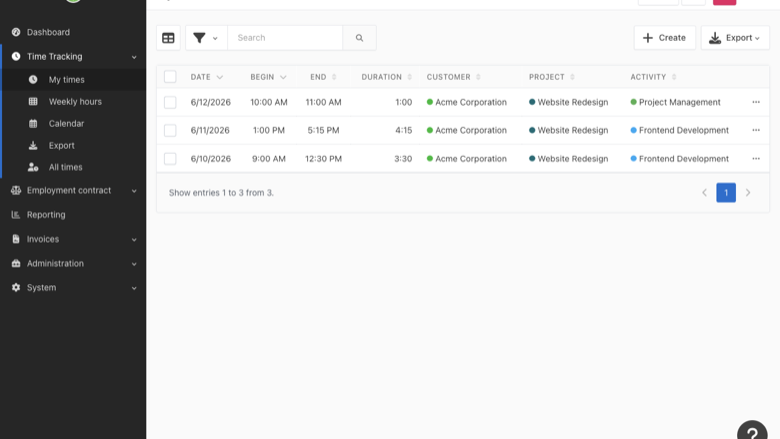The image size is (780, 439).
Task: Select page 1 in pagination
Action: coord(726,192)
